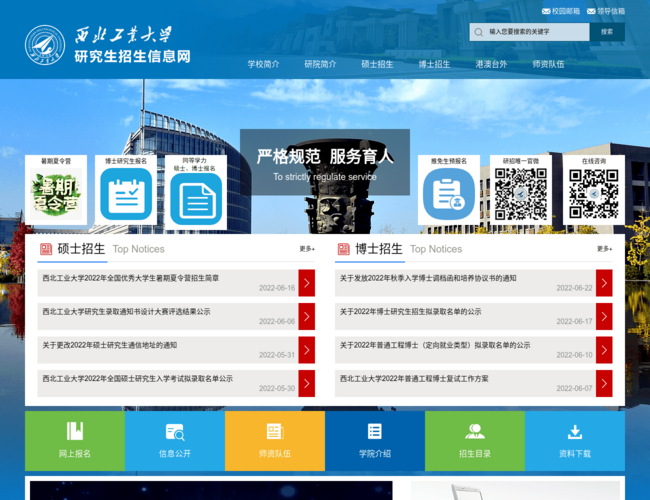Click 更多+ in 博士招生 section
The width and height of the screenshot is (650, 500).
click(x=604, y=249)
